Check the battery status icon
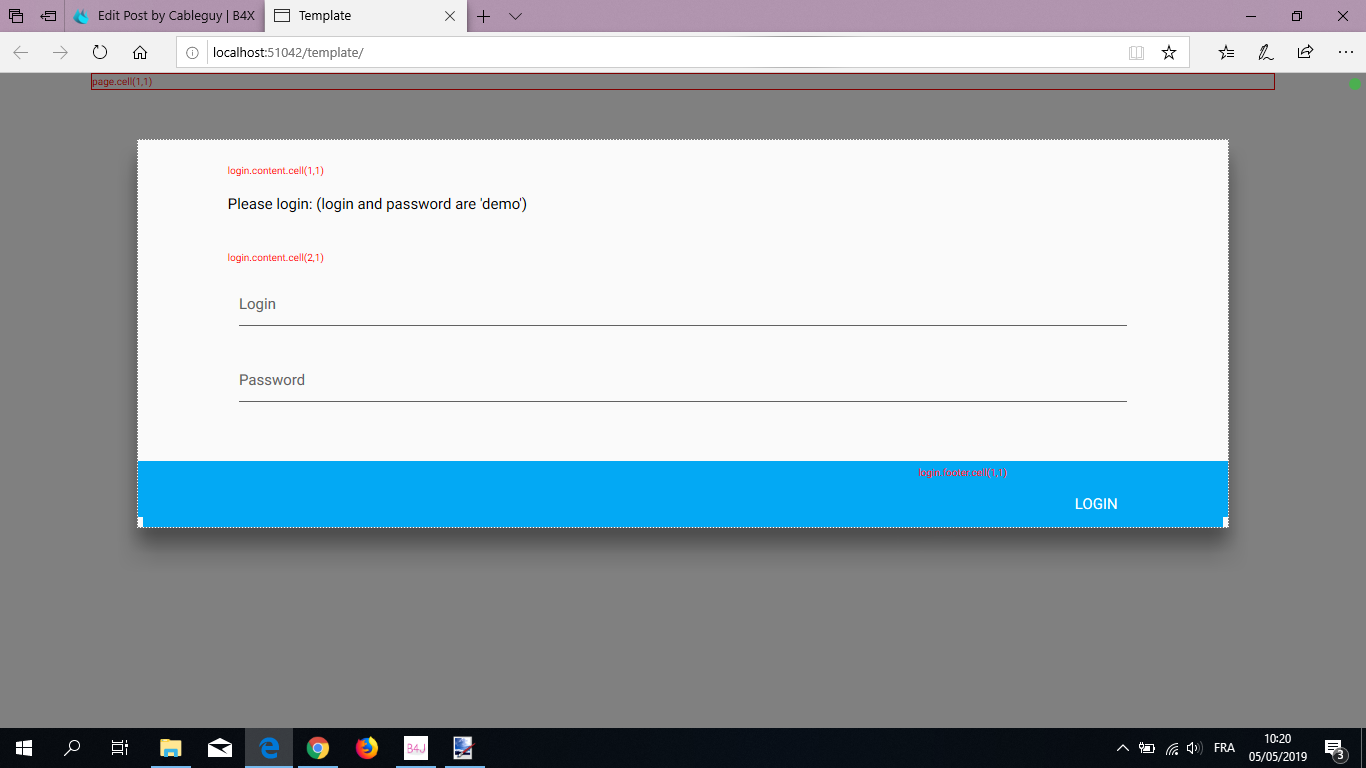 point(1147,748)
